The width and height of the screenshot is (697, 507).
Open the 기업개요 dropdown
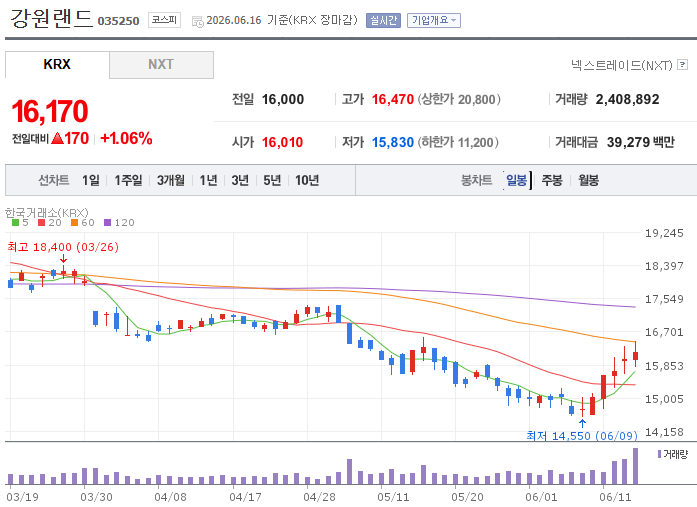pos(434,20)
